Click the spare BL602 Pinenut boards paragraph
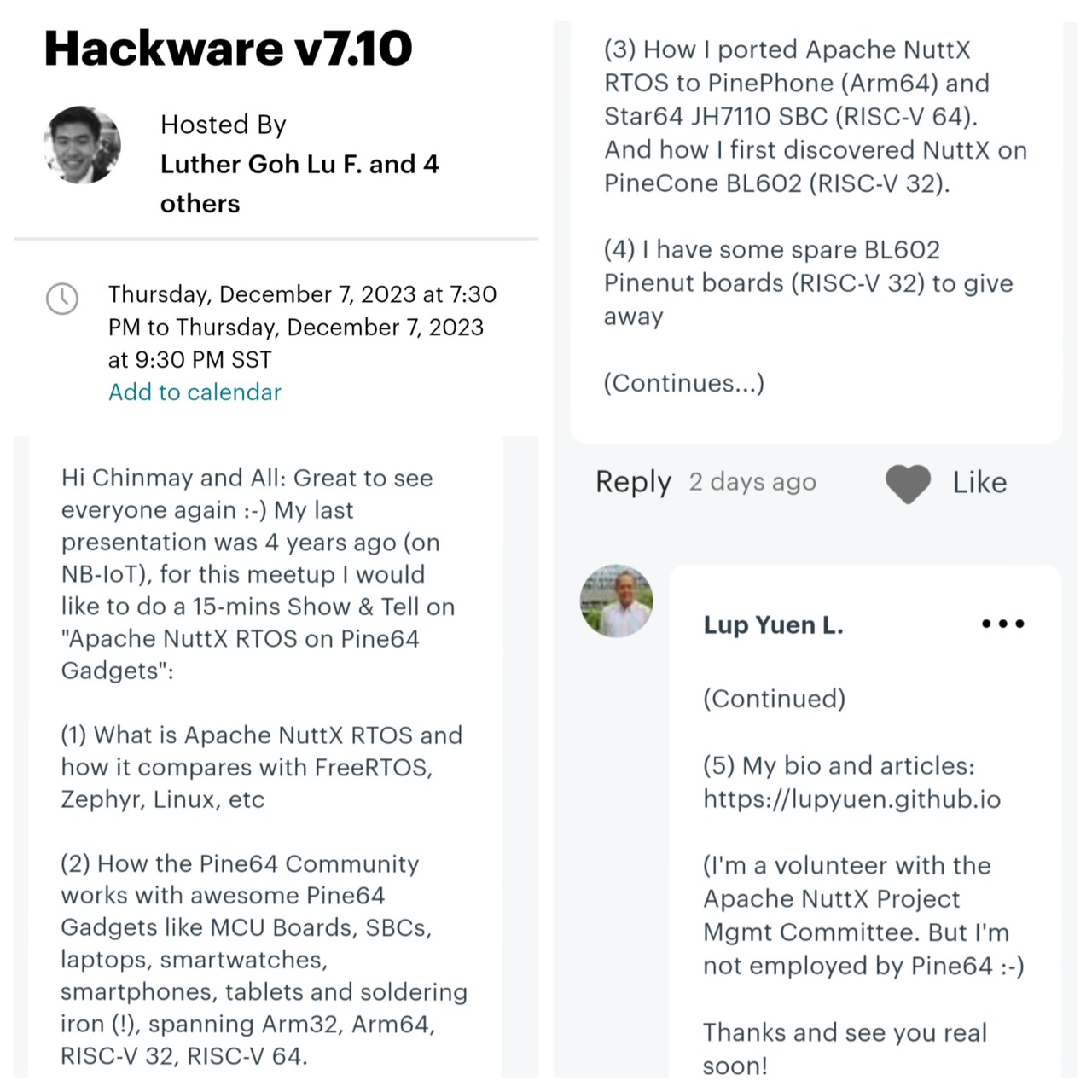 (x=807, y=282)
